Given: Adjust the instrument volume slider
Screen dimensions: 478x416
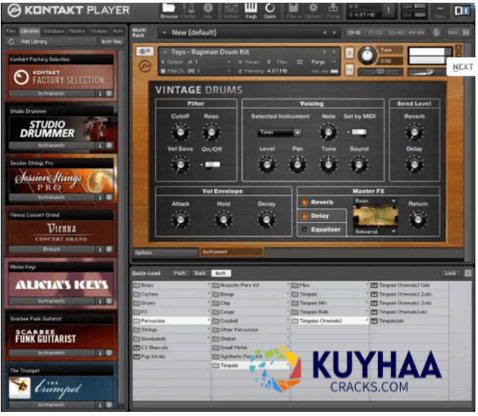Looking at the screenshot, I should (x=428, y=72).
